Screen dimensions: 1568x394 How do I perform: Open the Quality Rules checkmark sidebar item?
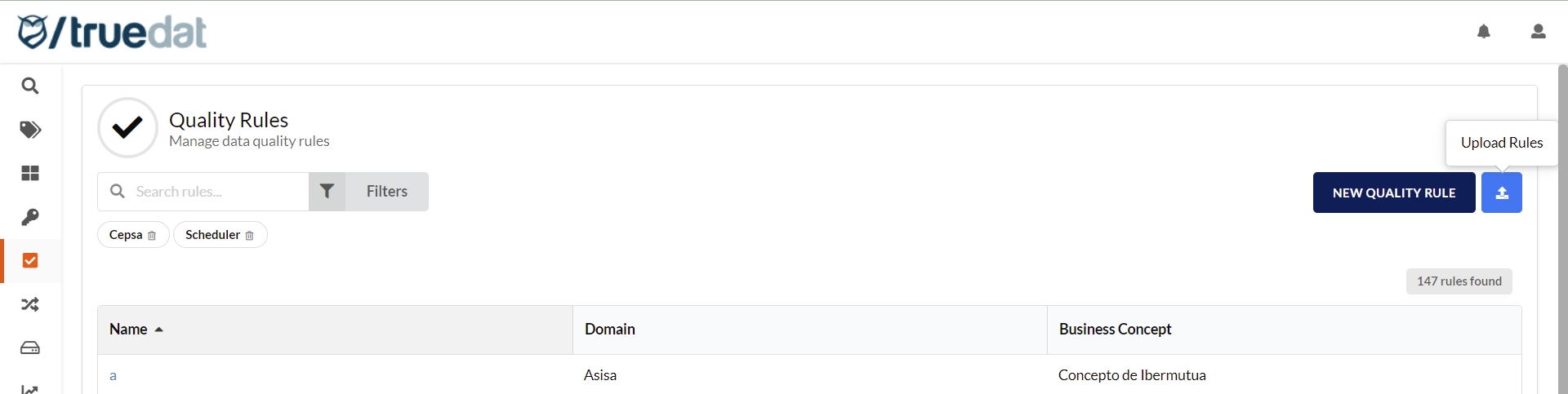point(30,260)
